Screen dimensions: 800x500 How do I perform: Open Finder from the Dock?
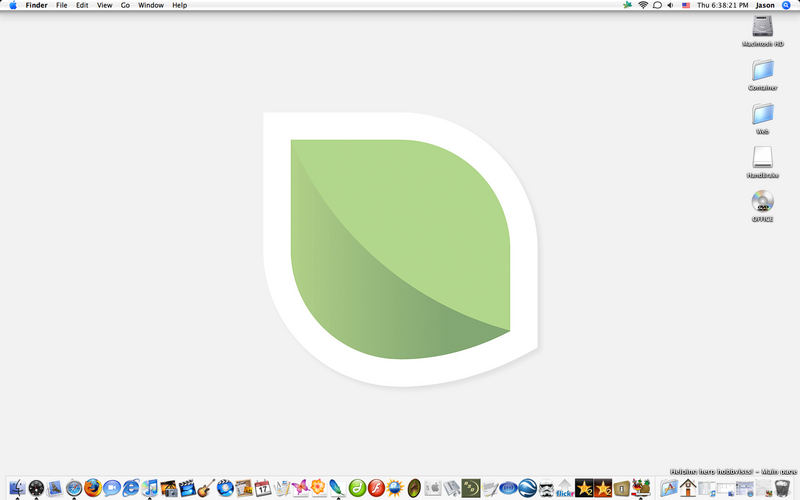pyautogui.click(x=17, y=488)
